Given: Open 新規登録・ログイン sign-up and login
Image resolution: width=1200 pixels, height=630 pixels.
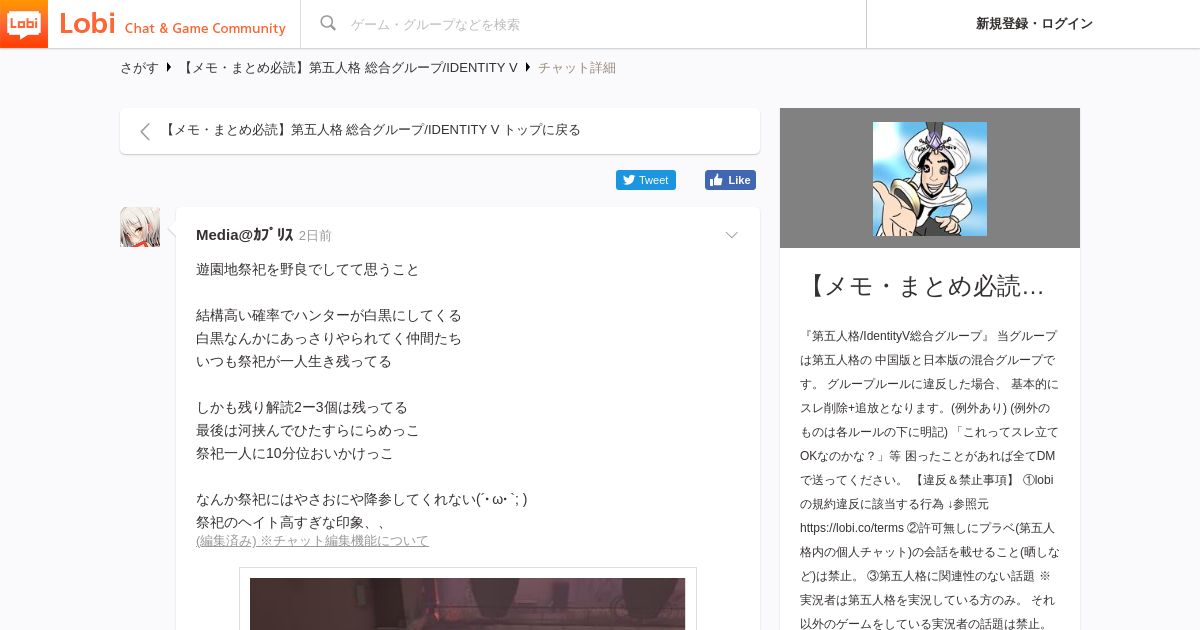Looking at the screenshot, I should pos(1034,24).
